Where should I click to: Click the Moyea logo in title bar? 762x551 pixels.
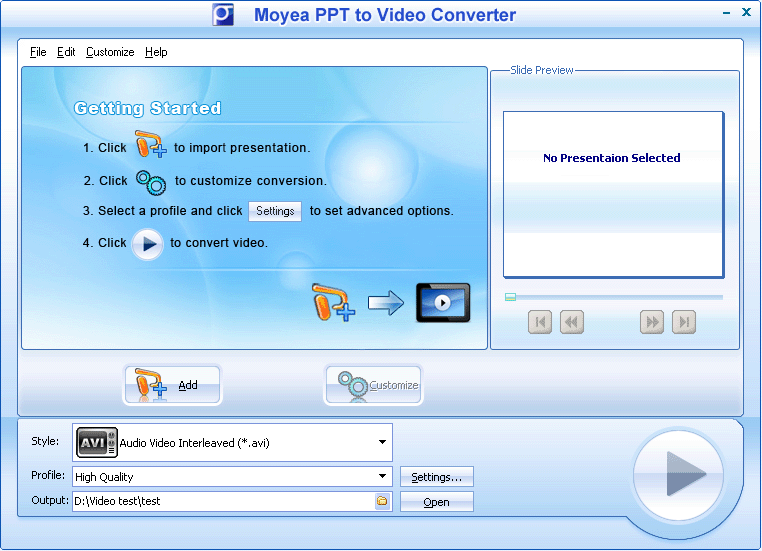(x=223, y=15)
